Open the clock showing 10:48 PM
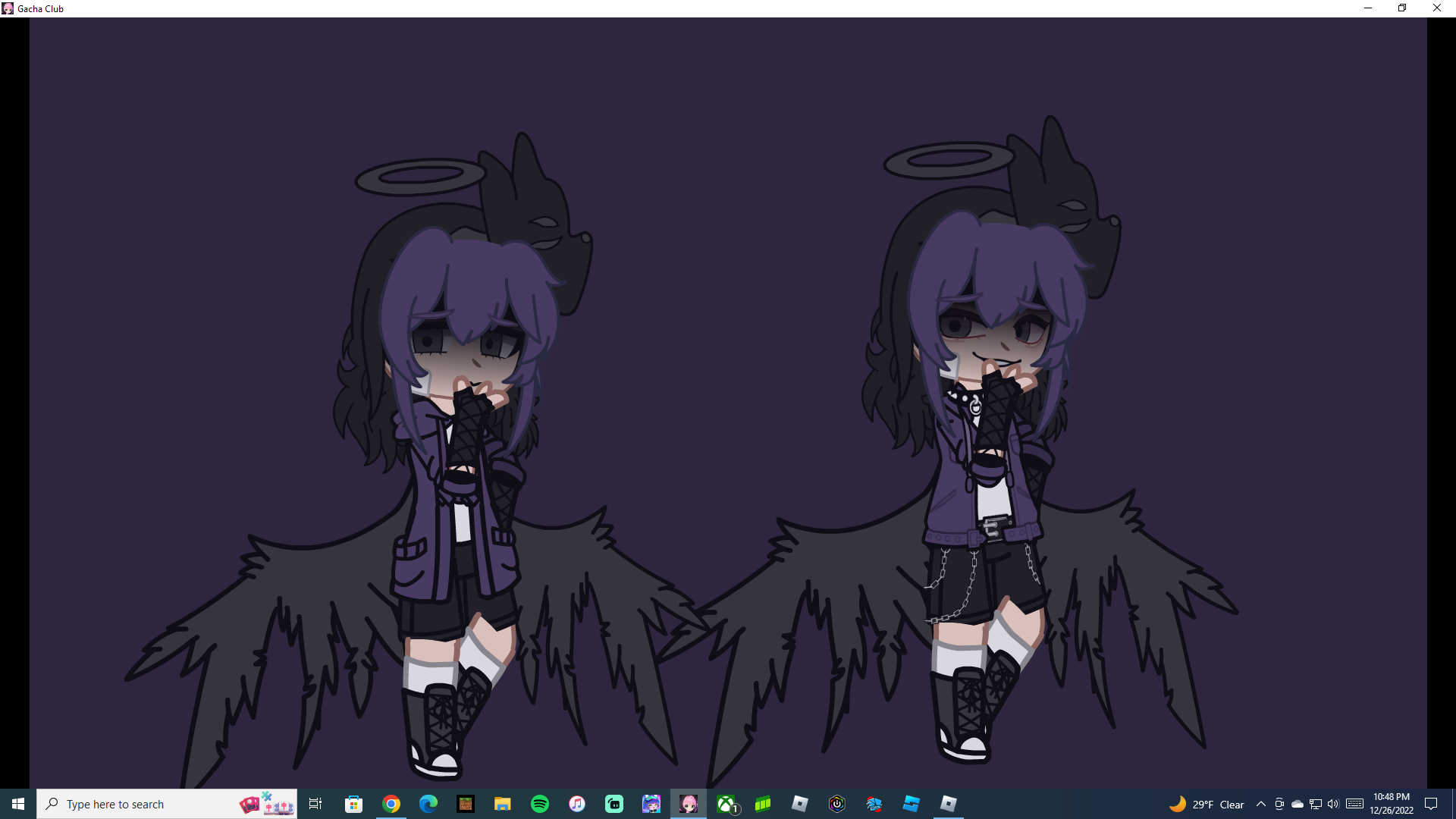Screen dimensions: 1456x819 pyautogui.click(x=1392, y=804)
